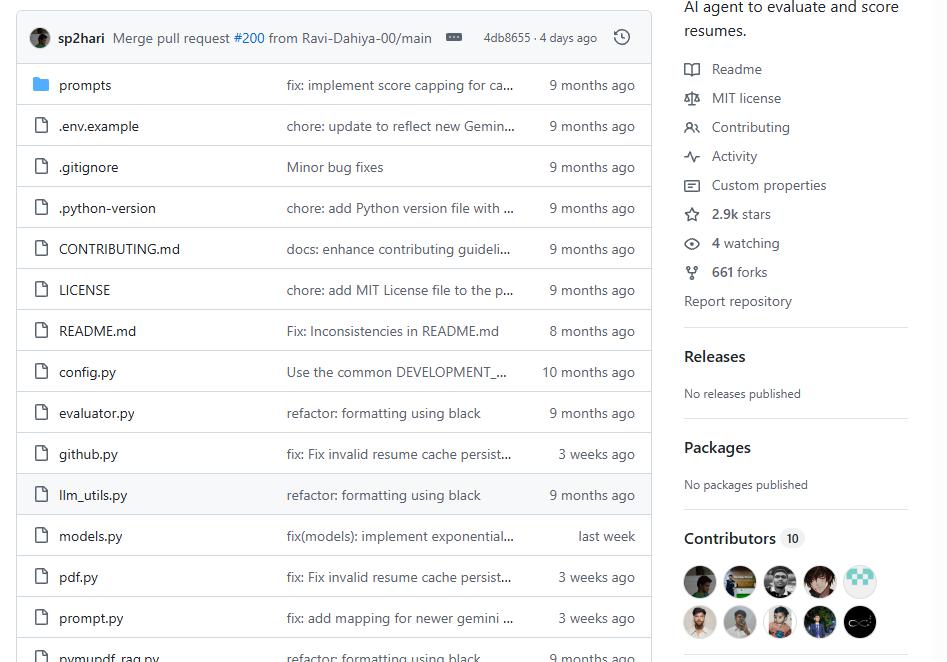Screen dimensions: 947x662
Task: Open the .python-version file
Action: [107, 208]
